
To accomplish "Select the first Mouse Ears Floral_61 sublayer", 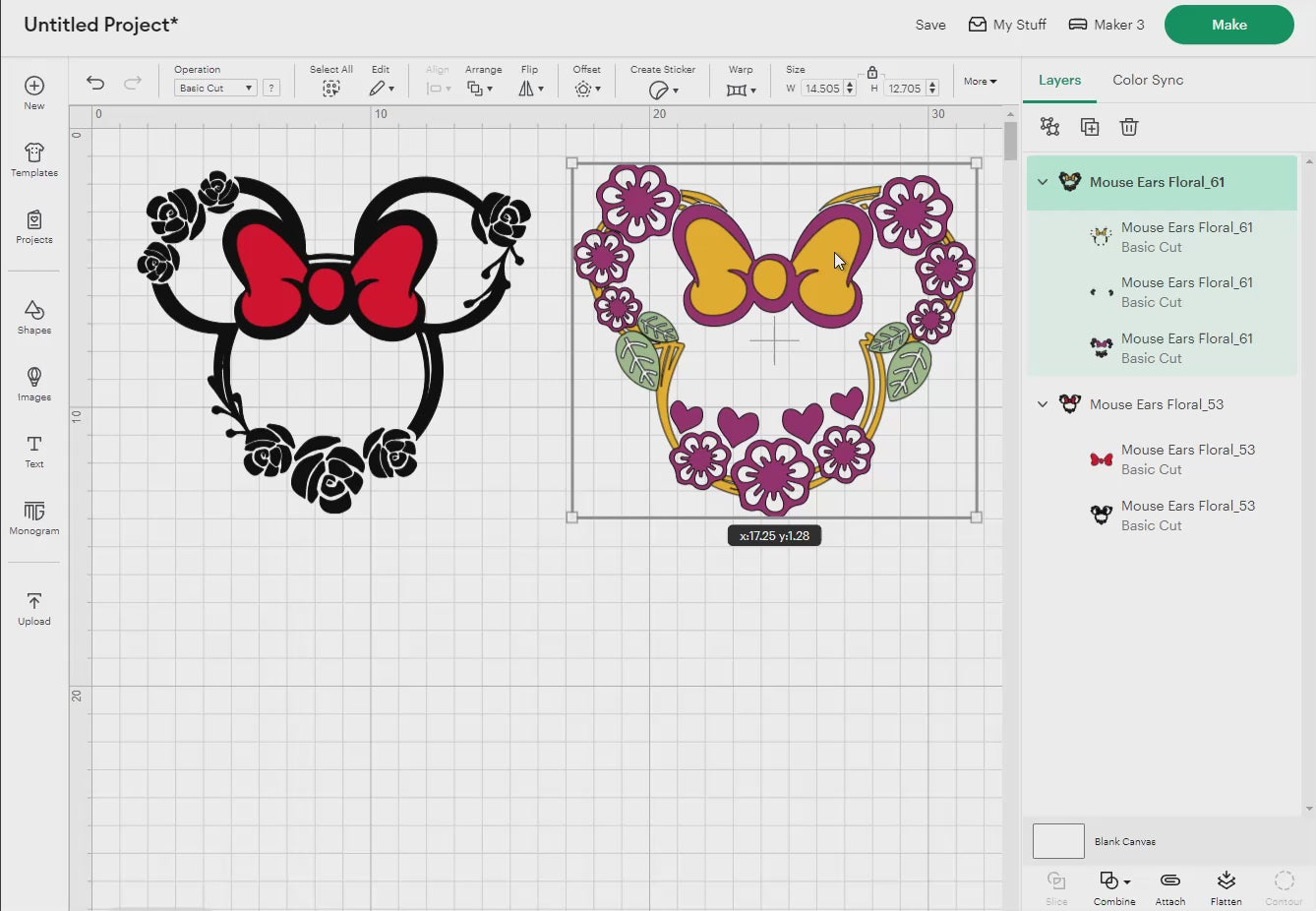I will point(1162,237).
